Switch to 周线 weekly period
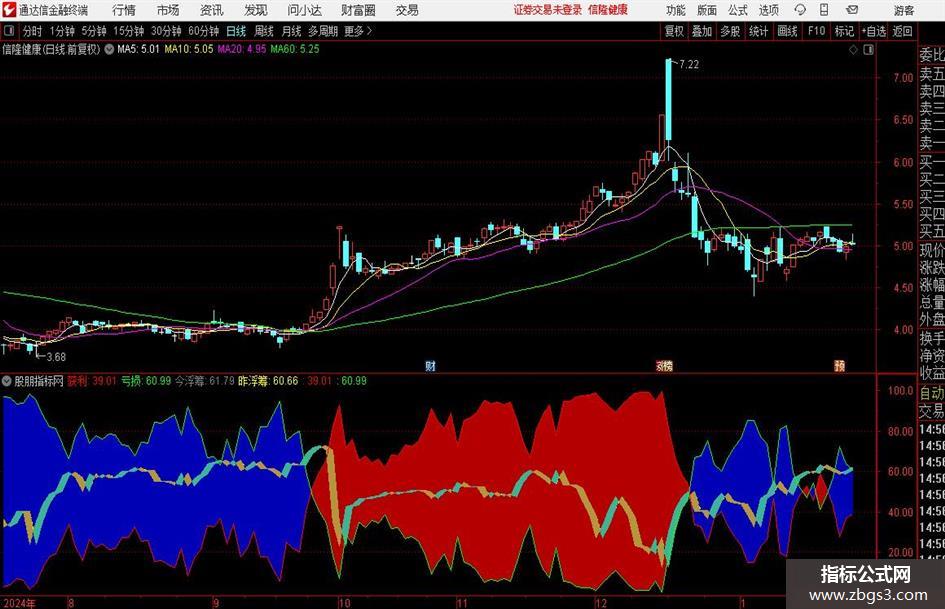Image resolution: width=945 pixels, height=609 pixels. (x=263, y=31)
